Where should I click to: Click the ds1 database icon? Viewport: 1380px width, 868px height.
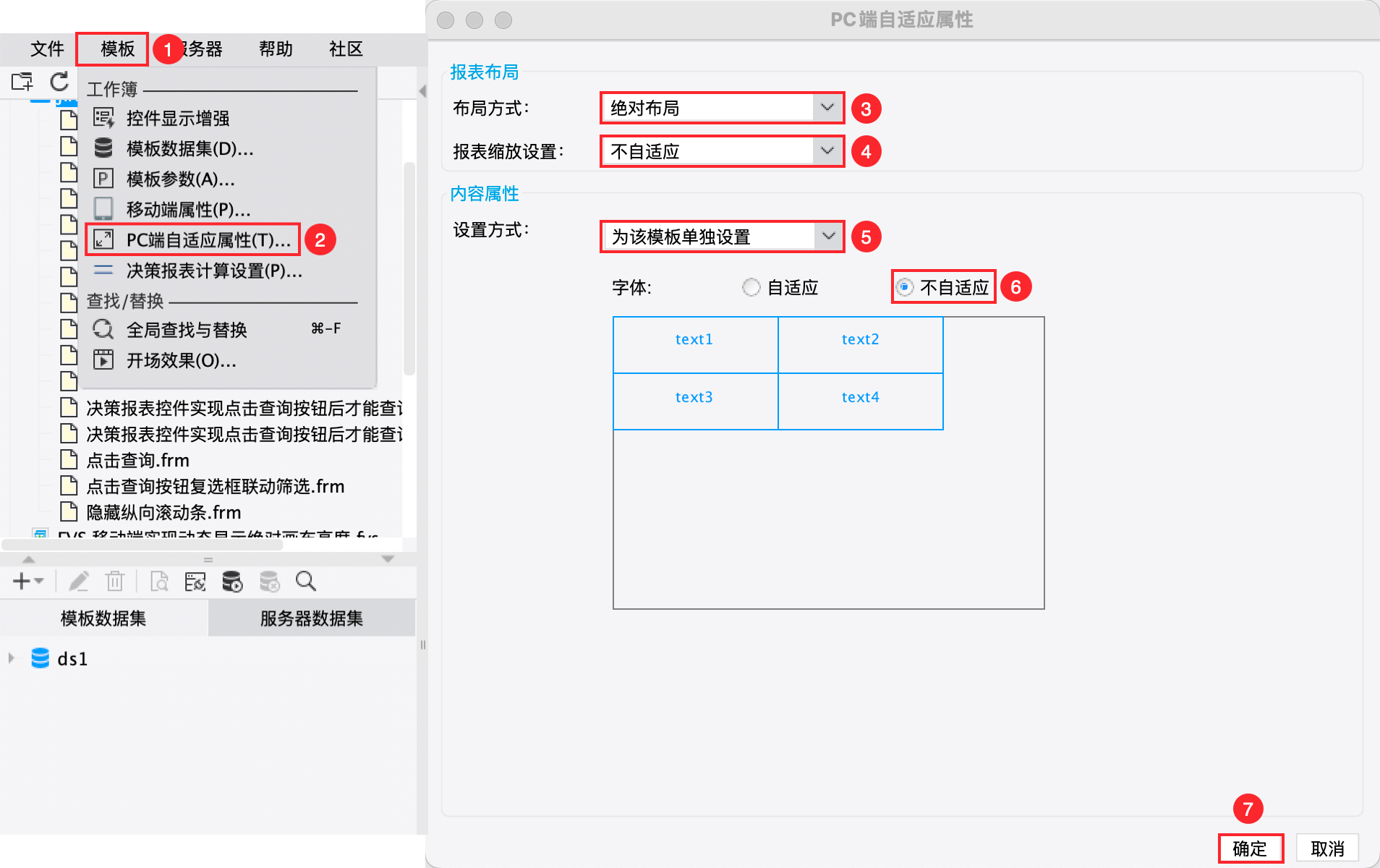pyautogui.click(x=41, y=658)
